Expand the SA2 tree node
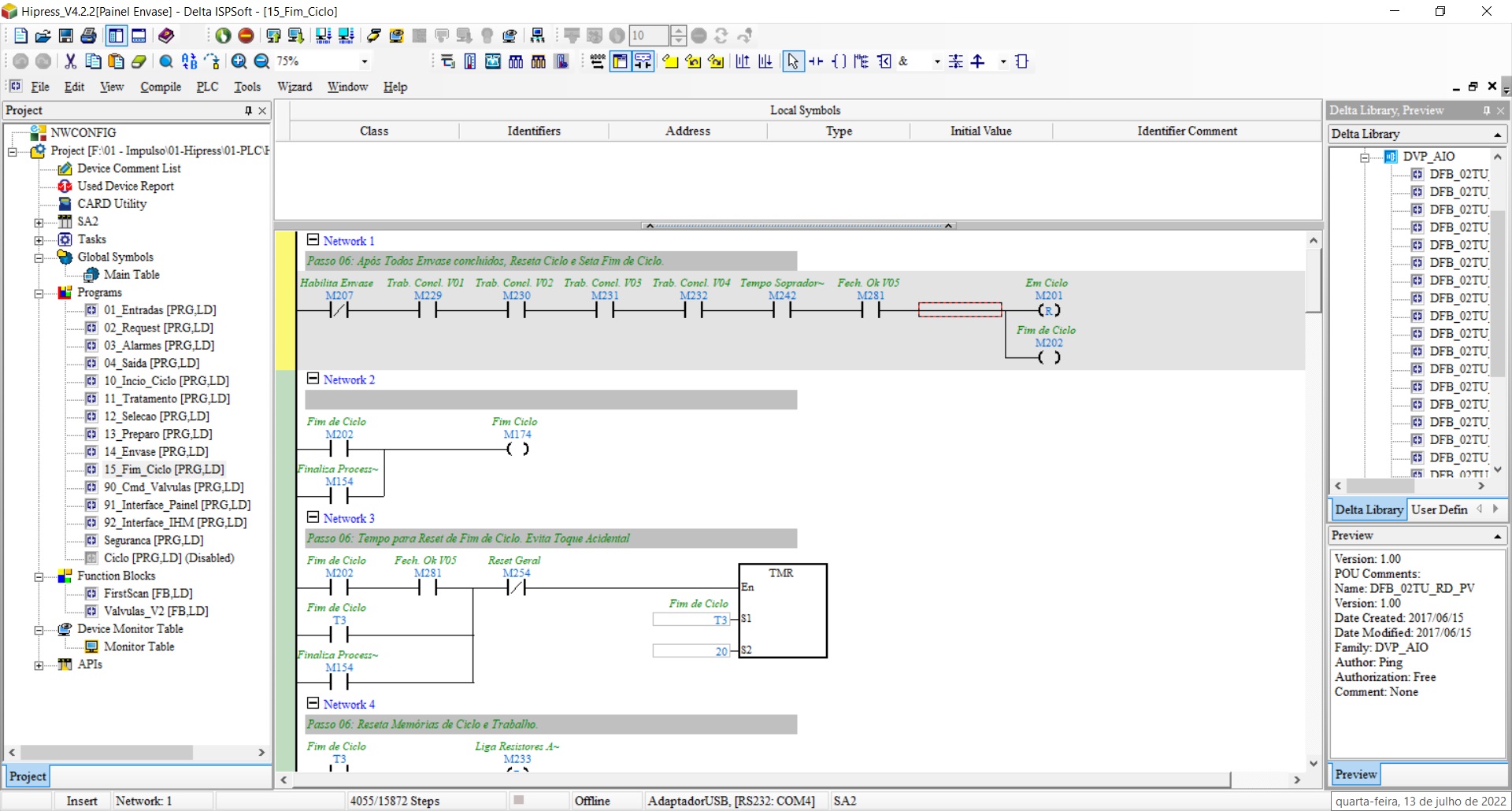Viewport: 1512px width, 811px height. coord(38,222)
